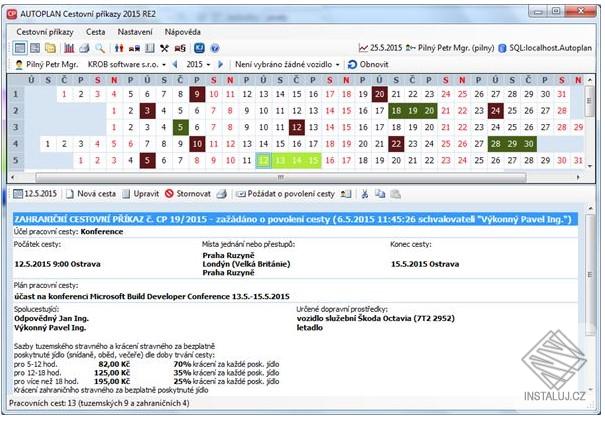The height and width of the screenshot is (423, 605).
Task: Click the user avatar icon beside Pilný Petr Mgr.
Action: coord(19,65)
